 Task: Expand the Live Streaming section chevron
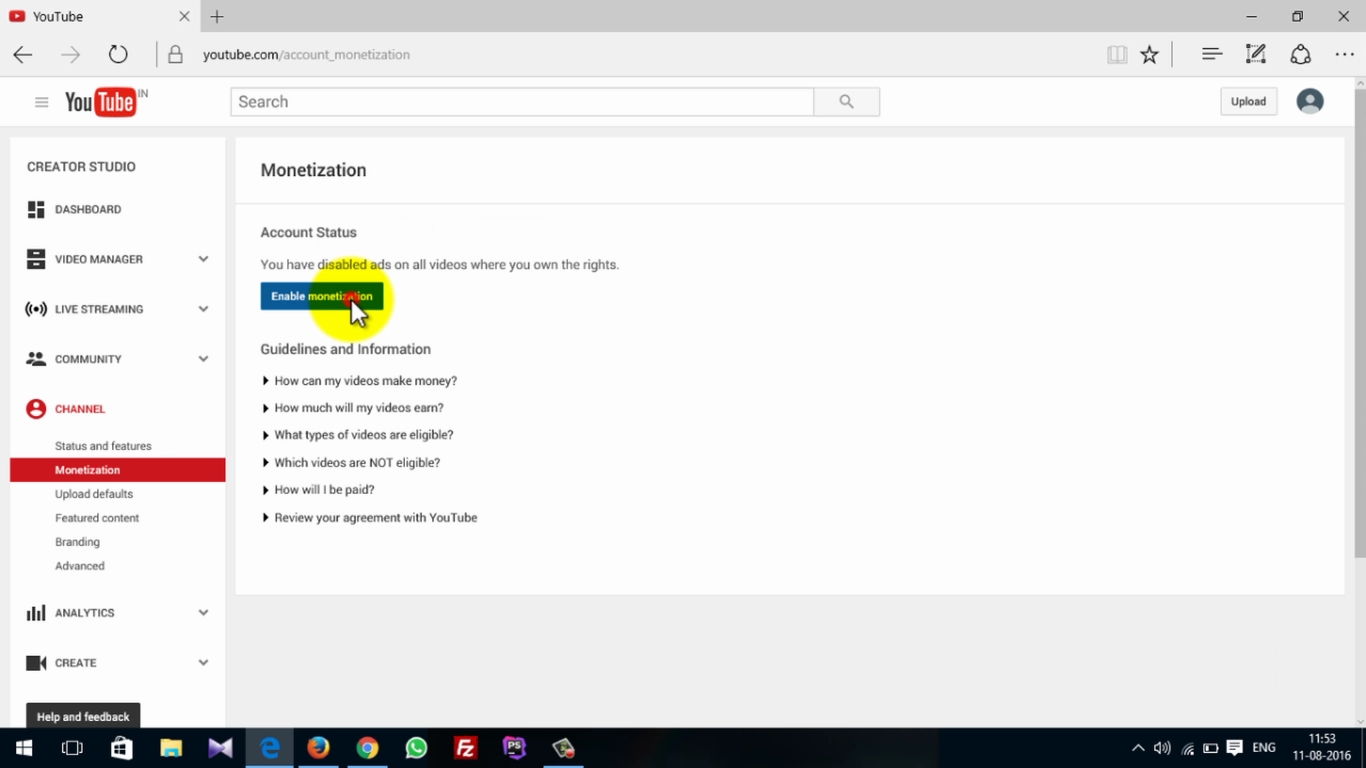tap(203, 309)
